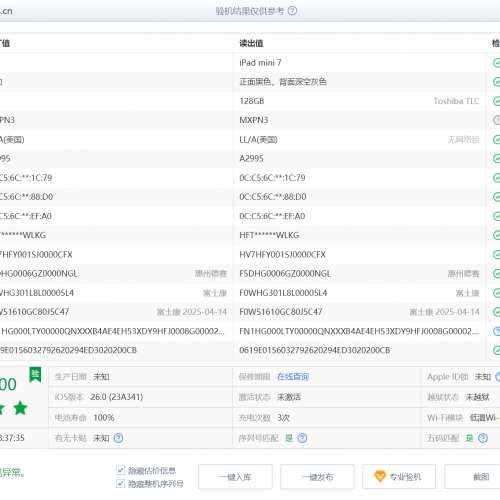Click green check icon in 128GB row
This screenshot has width=500, height=500.
point(496,101)
